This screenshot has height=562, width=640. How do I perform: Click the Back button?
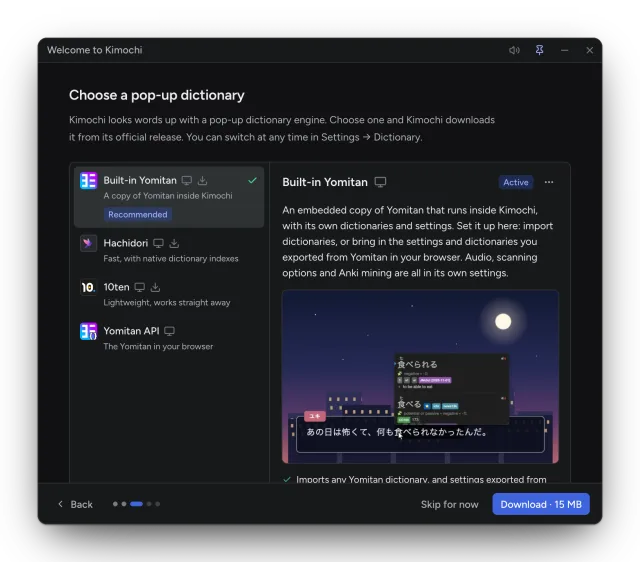click(x=76, y=504)
